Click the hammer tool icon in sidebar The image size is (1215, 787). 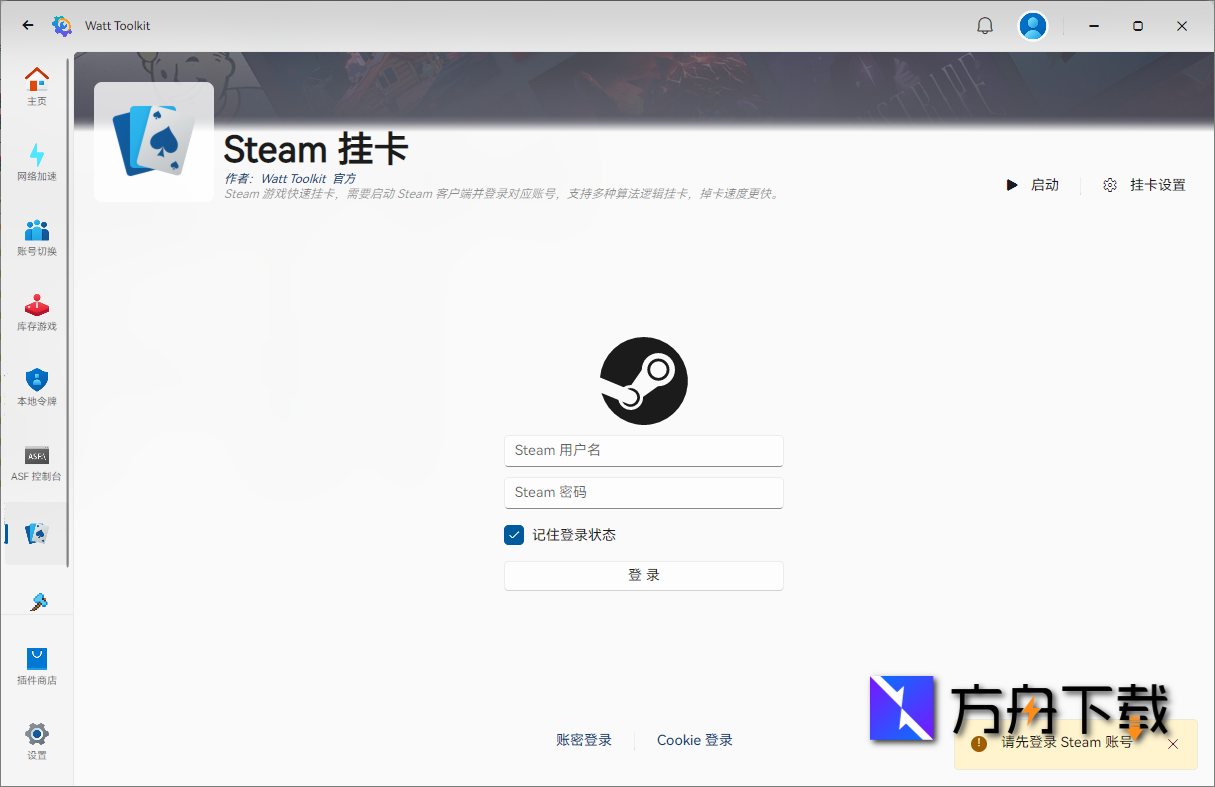[x=37, y=601]
